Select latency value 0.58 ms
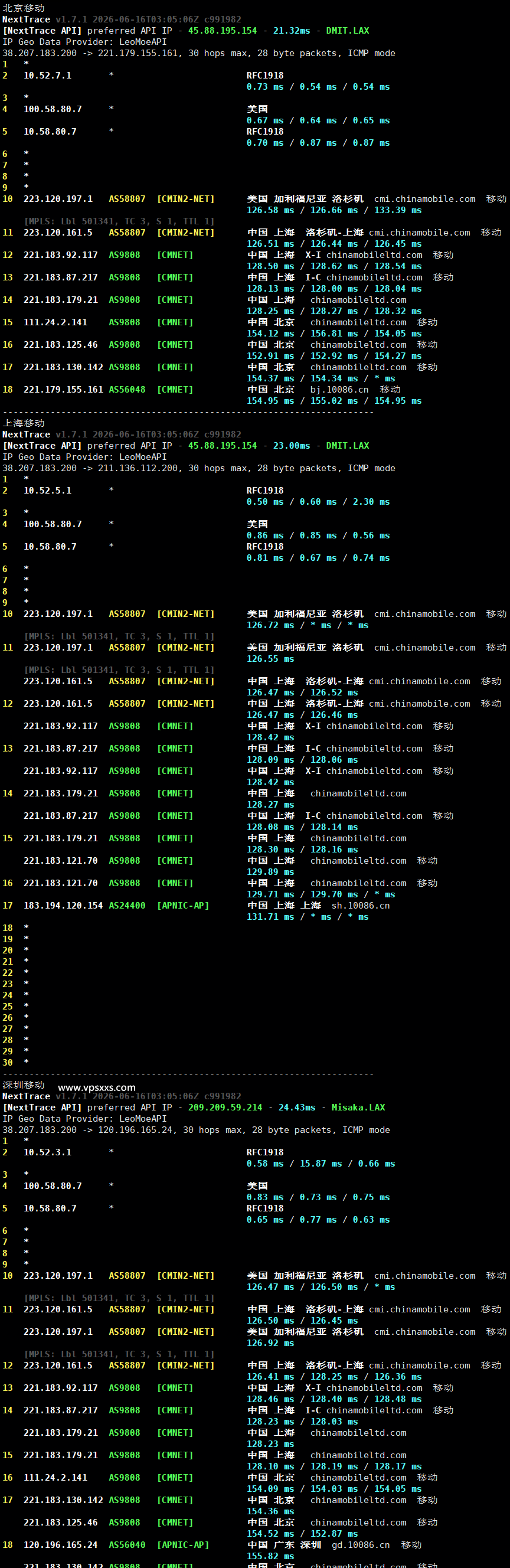 coord(264,1164)
